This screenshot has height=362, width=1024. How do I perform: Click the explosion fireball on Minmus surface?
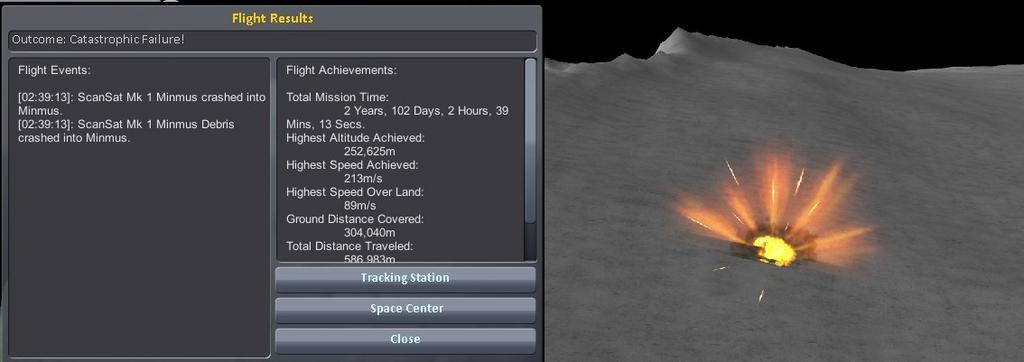point(775,250)
